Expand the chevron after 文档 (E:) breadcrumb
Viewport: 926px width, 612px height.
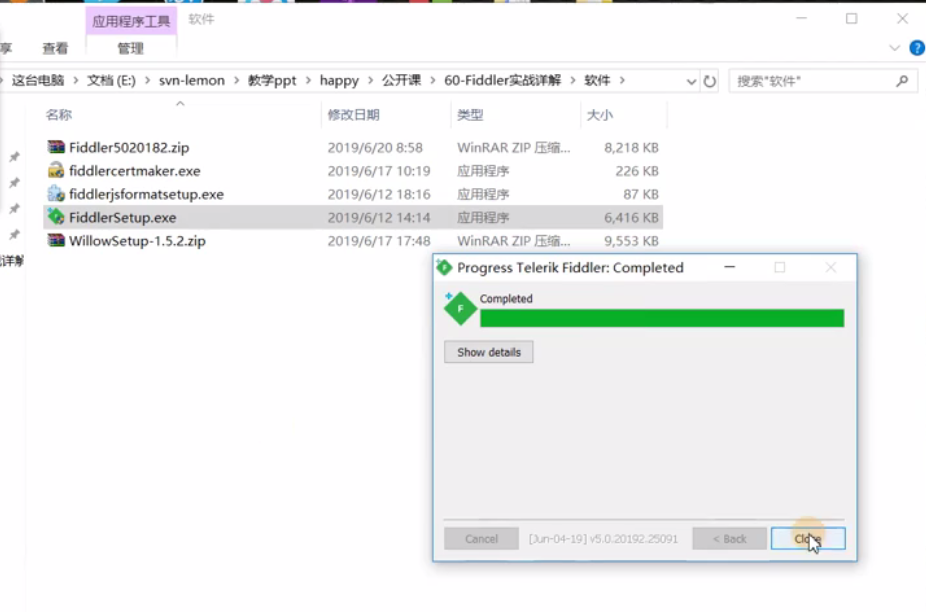[147, 80]
